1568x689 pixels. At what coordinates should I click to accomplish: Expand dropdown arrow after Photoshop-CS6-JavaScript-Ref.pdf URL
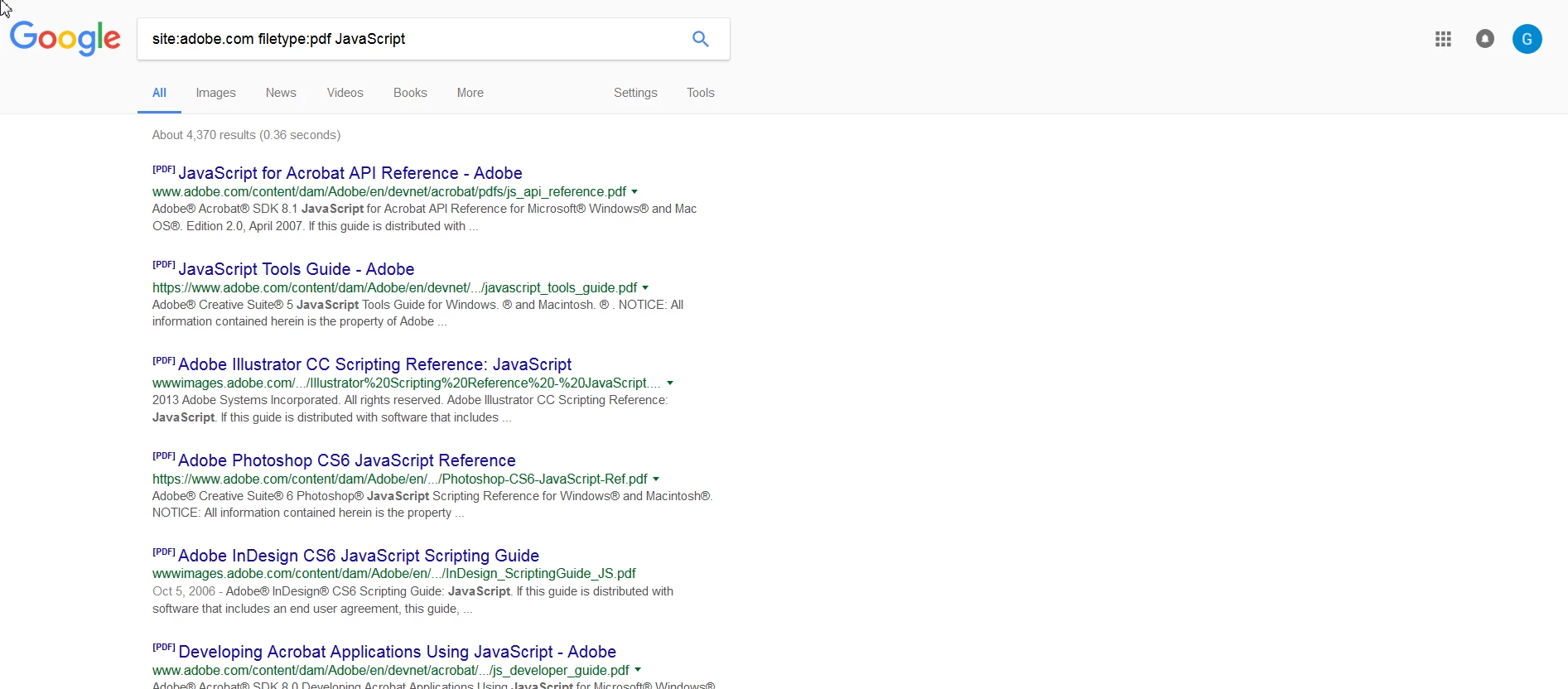(x=657, y=479)
